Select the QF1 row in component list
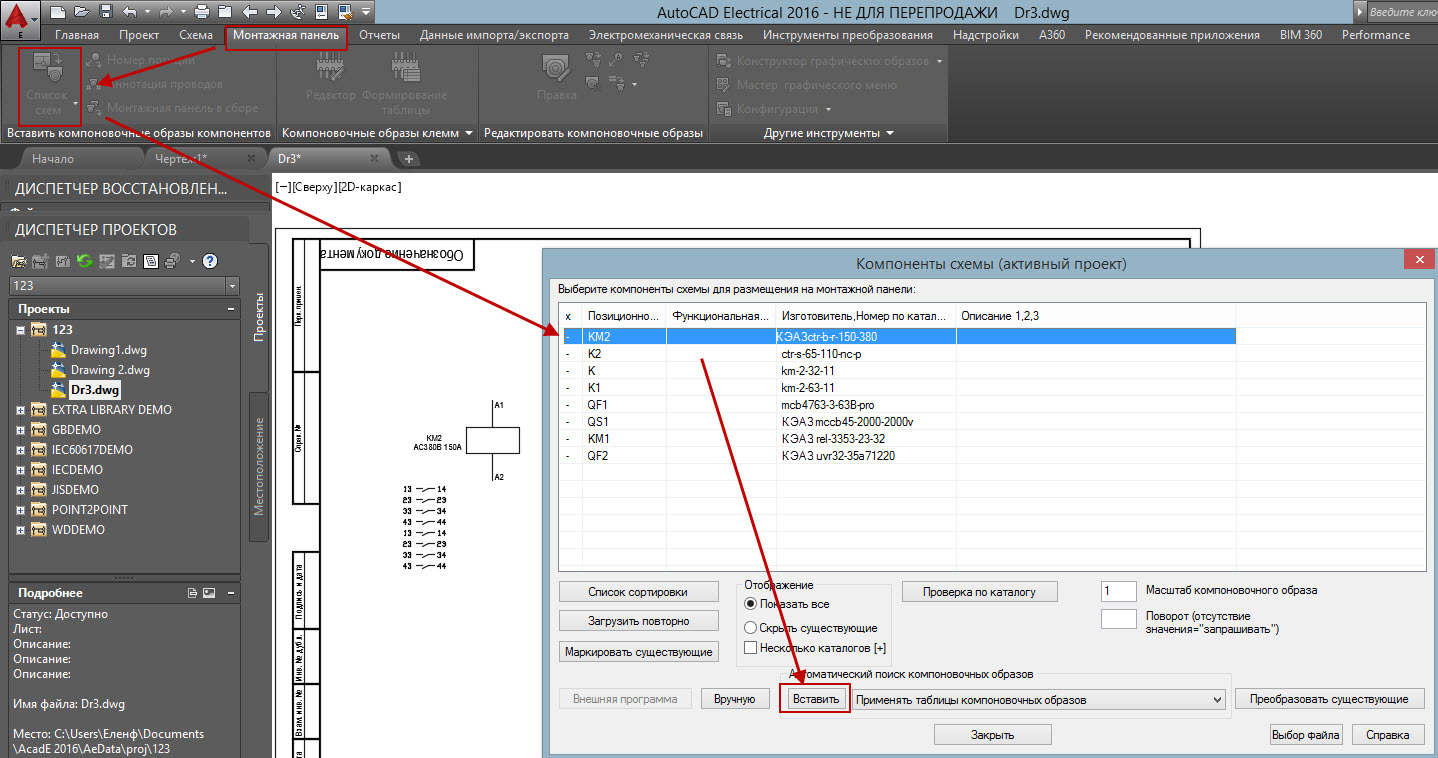1438x758 pixels. 598,405
